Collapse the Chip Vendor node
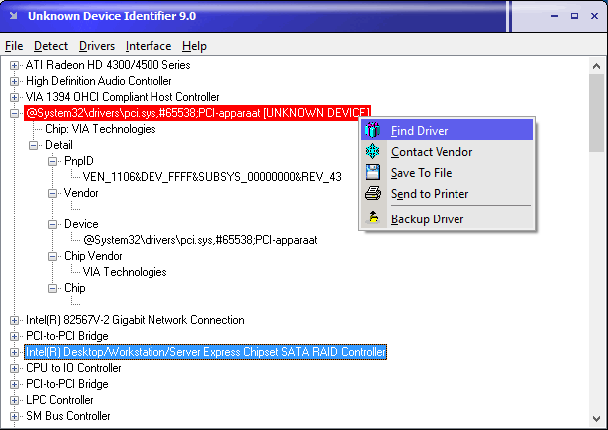Screen dimensions: 608x430 [52, 256]
